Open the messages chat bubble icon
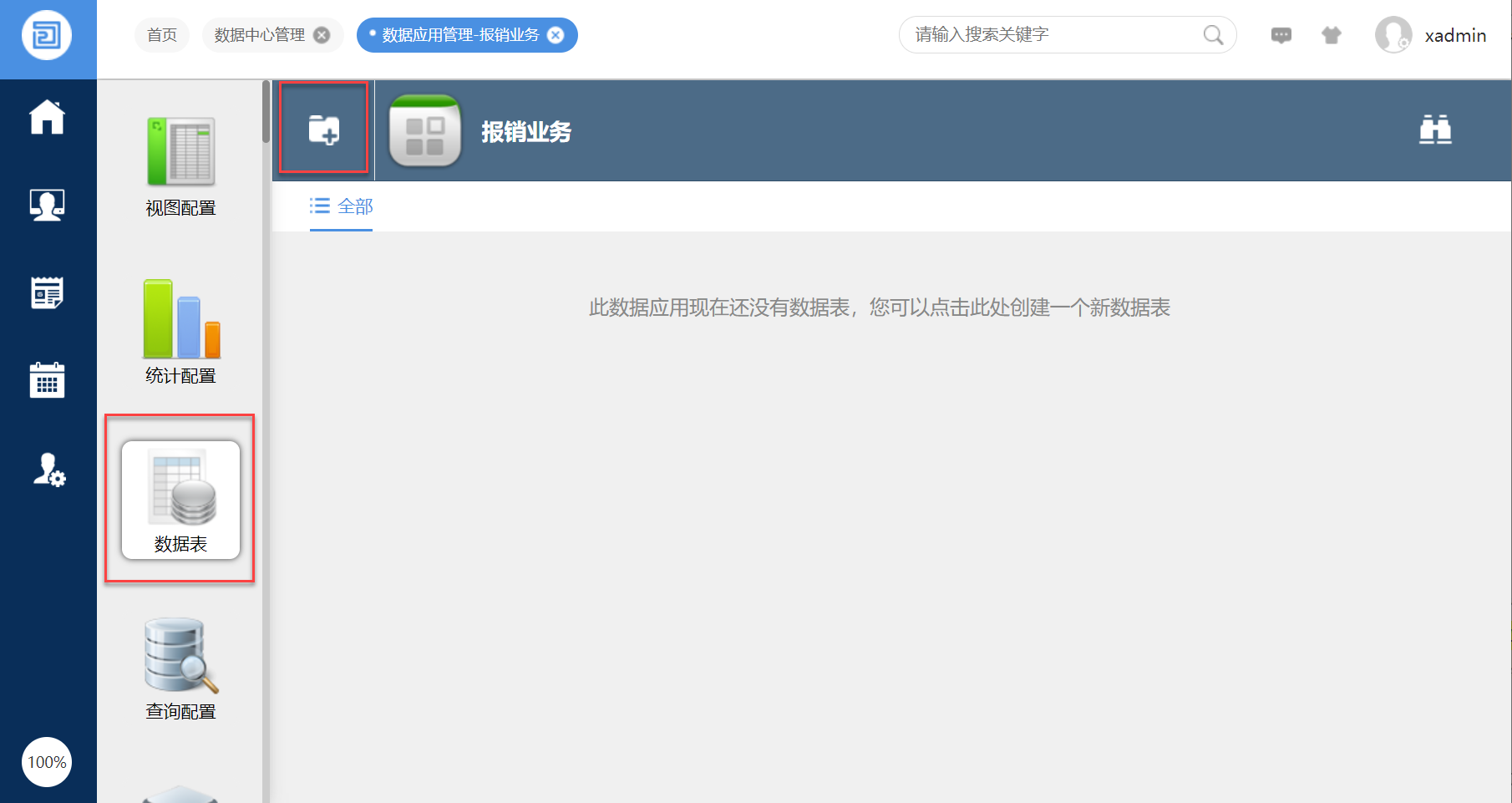 pos(1281,35)
